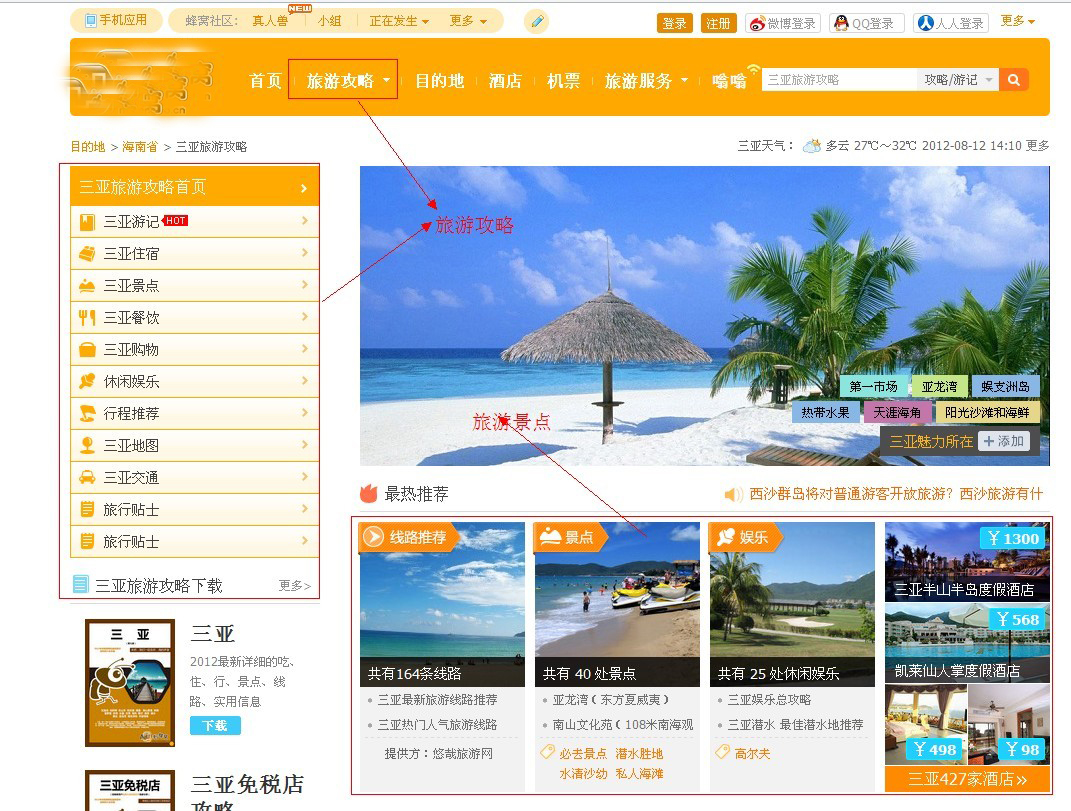Expand the 正在发生 dropdown menu
The height and width of the screenshot is (811, 1071).
tap(398, 21)
